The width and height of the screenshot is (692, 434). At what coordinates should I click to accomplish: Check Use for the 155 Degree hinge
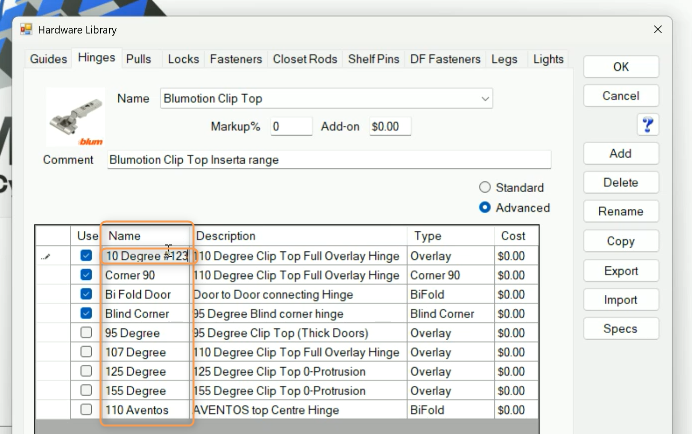pos(86,390)
